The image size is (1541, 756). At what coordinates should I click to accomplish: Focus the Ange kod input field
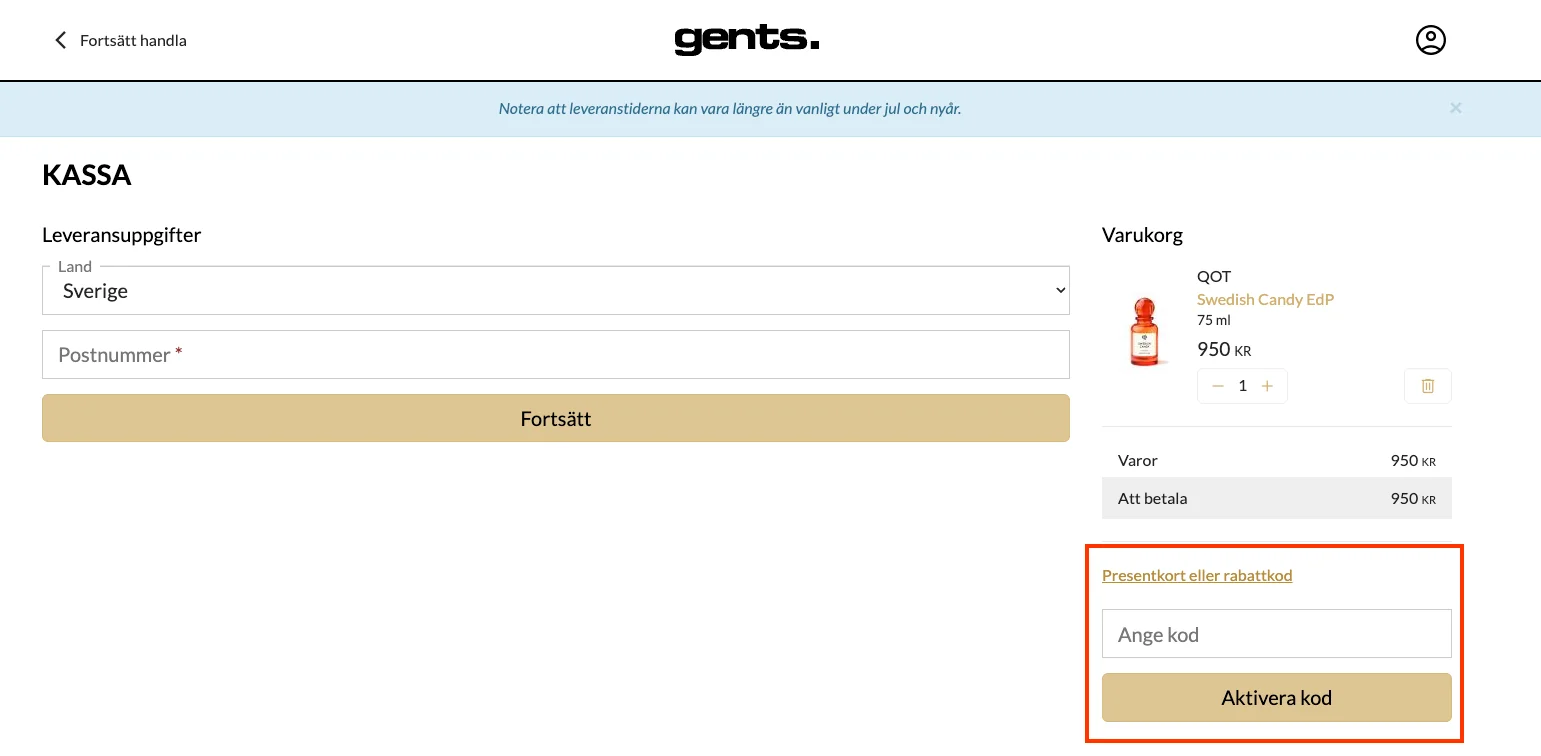1276,634
